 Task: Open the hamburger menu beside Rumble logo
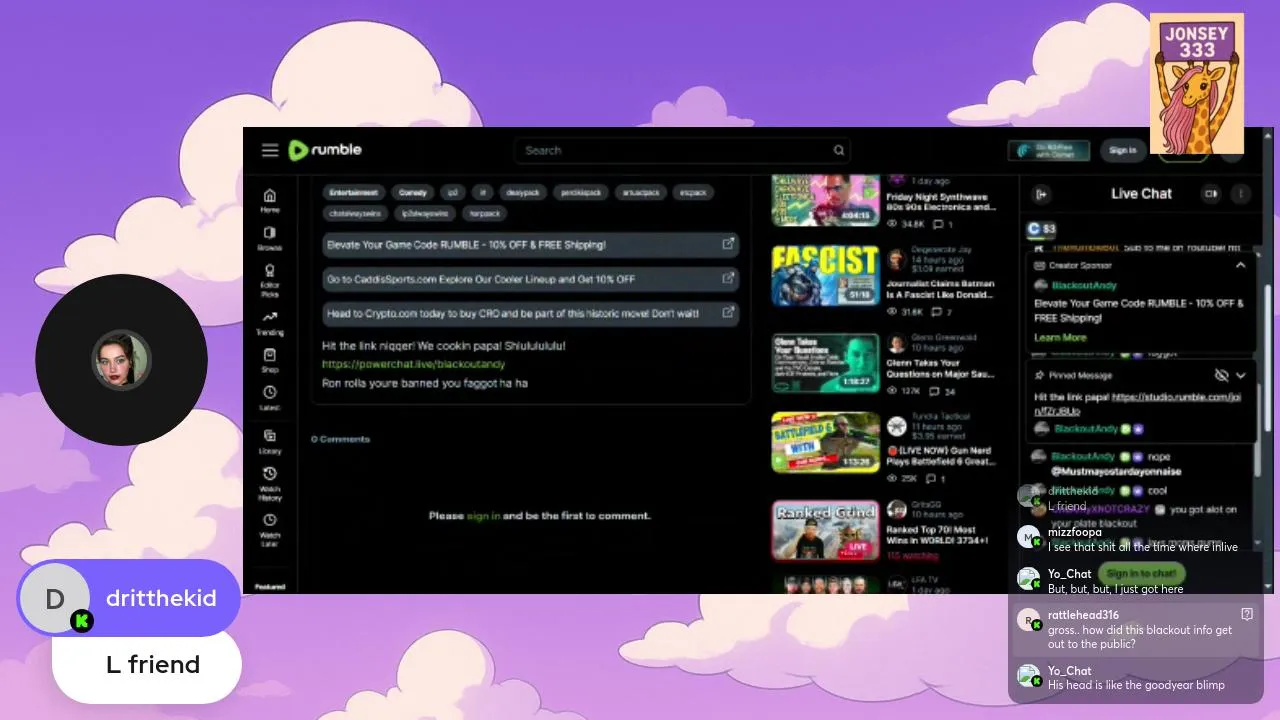pos(270,150)
